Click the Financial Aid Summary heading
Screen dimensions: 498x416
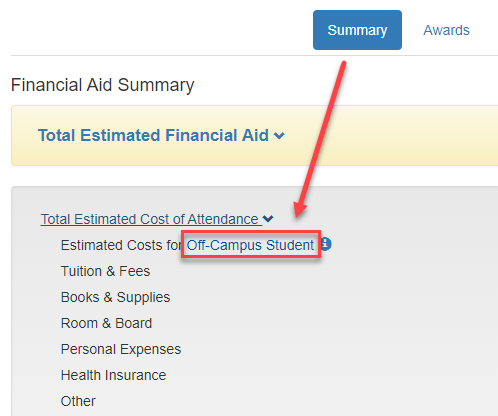pos(102,85)
